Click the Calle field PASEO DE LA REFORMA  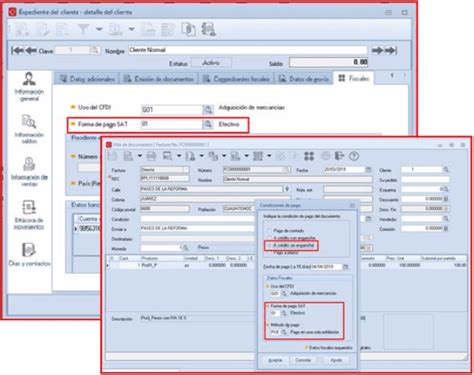coord(211,189)
